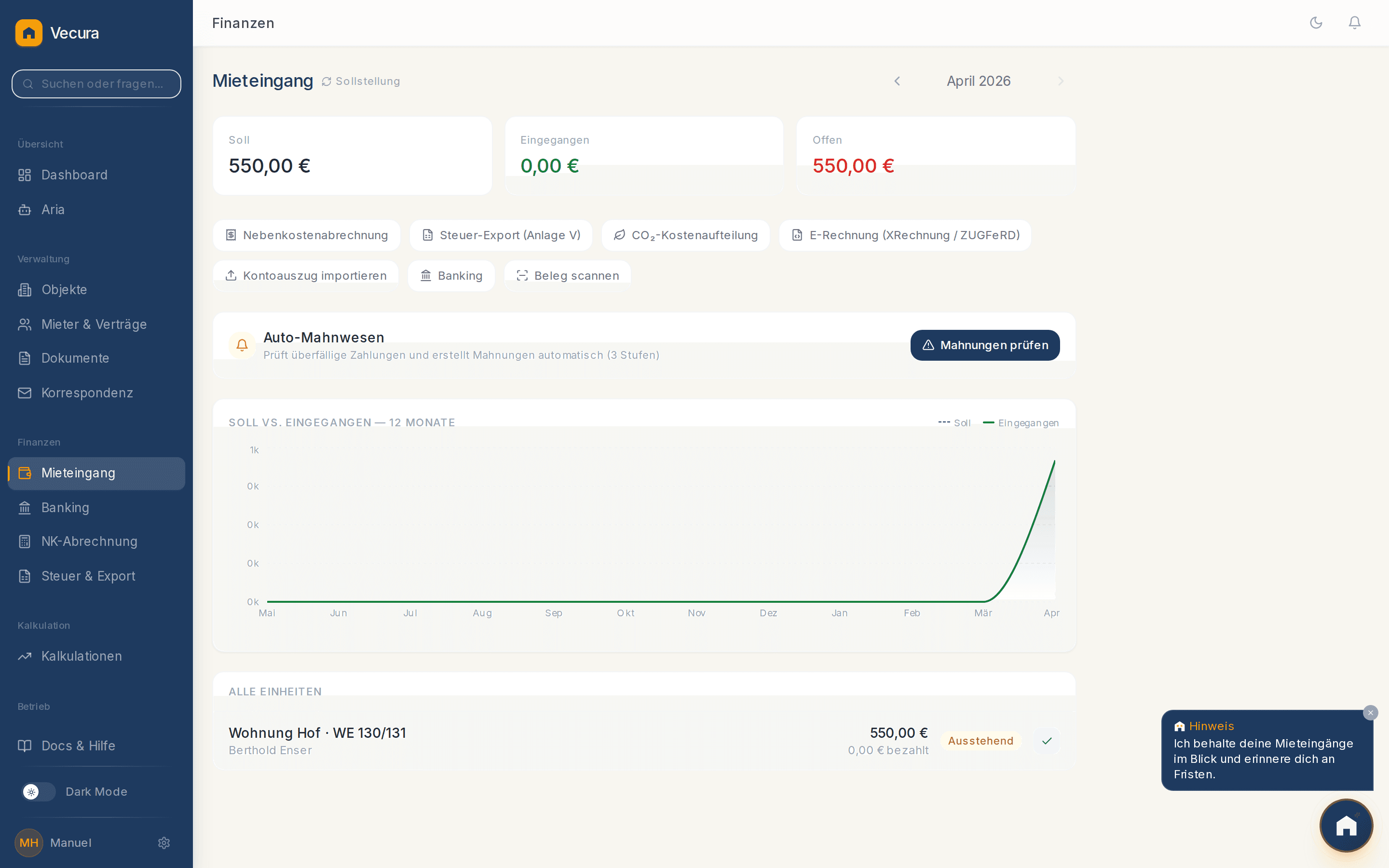The image size is (1389, 868).
Task: Open Nebenkostenabrechnung action button
Action: [307, 235]
